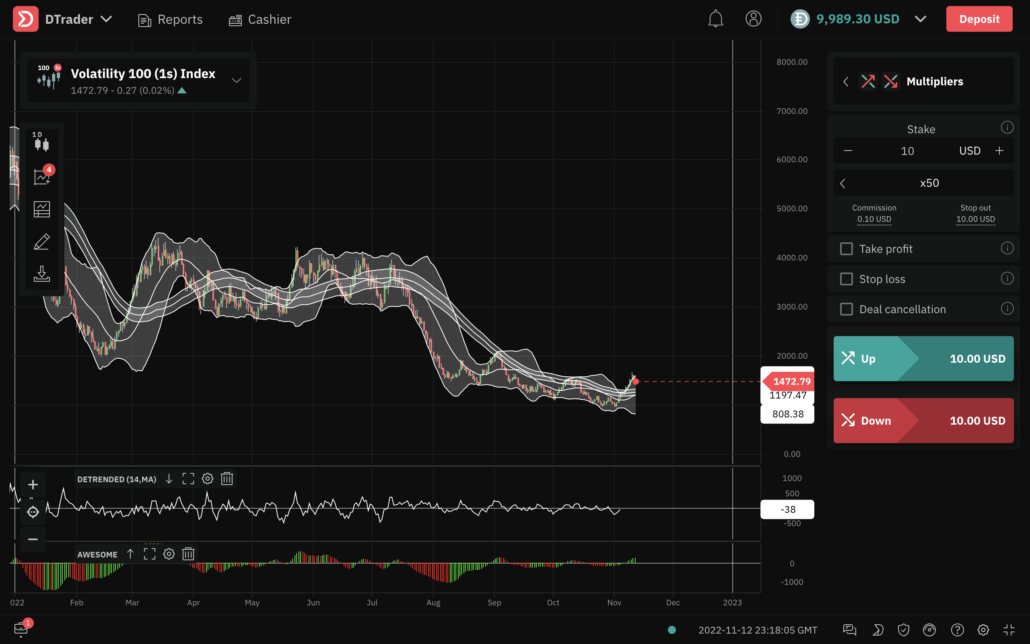Open the chart templates icon
1030x644 pixels.
(42, 208)
